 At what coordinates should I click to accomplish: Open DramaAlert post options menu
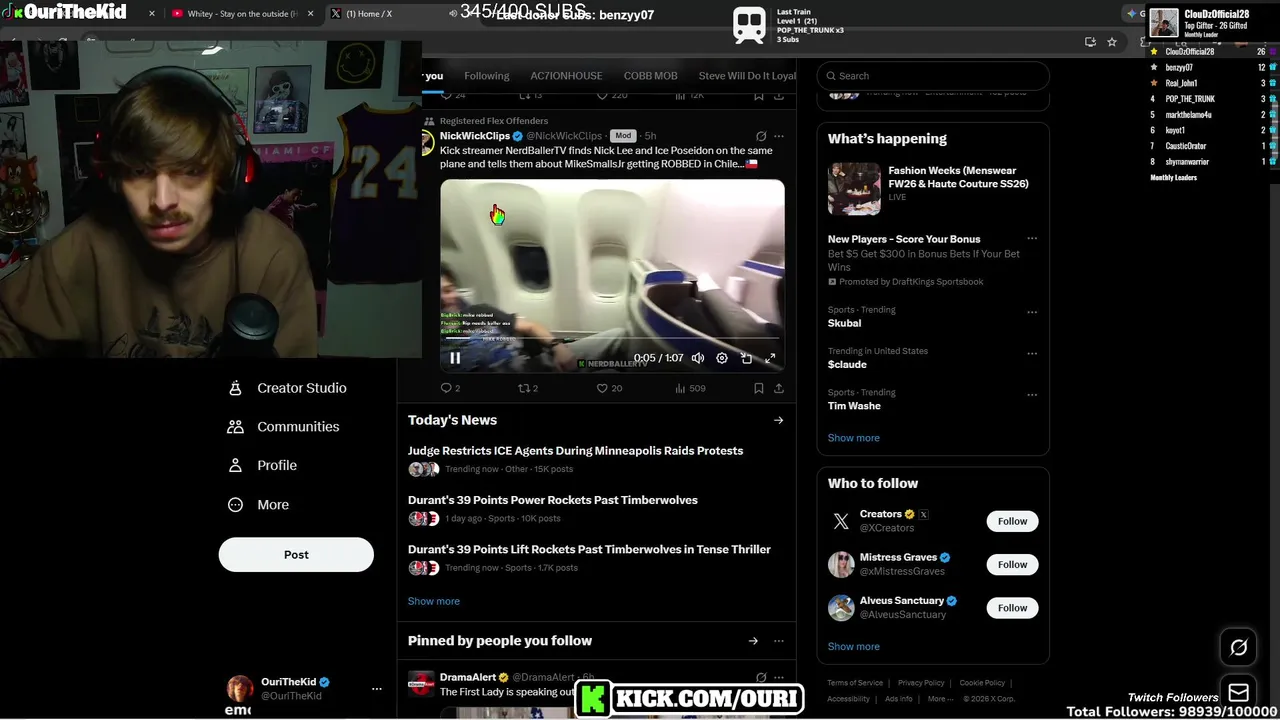pyautogui.click(x=779, y=678)
